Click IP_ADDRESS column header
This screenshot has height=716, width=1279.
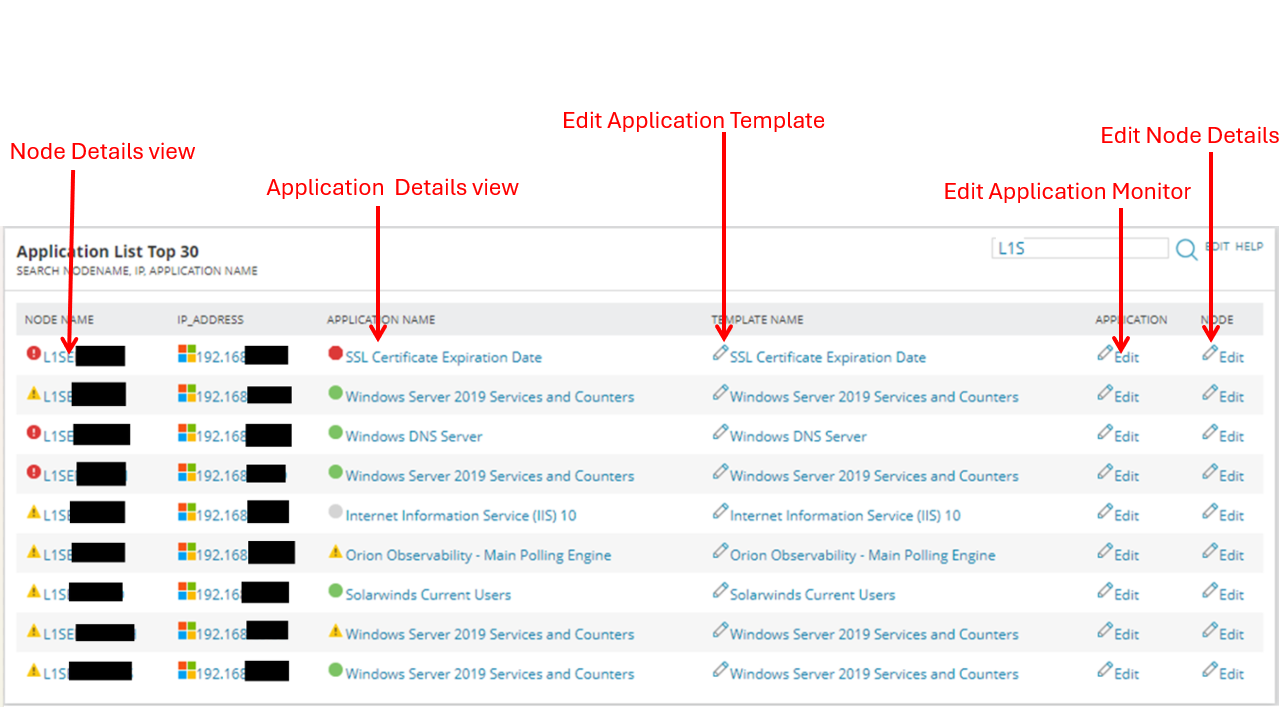pos(210,320)
